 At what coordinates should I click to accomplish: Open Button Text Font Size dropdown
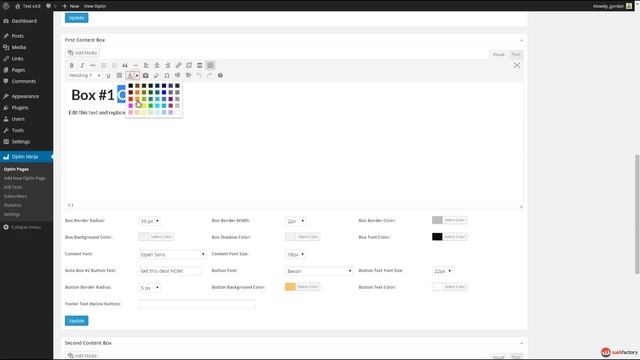click(442, 271)
